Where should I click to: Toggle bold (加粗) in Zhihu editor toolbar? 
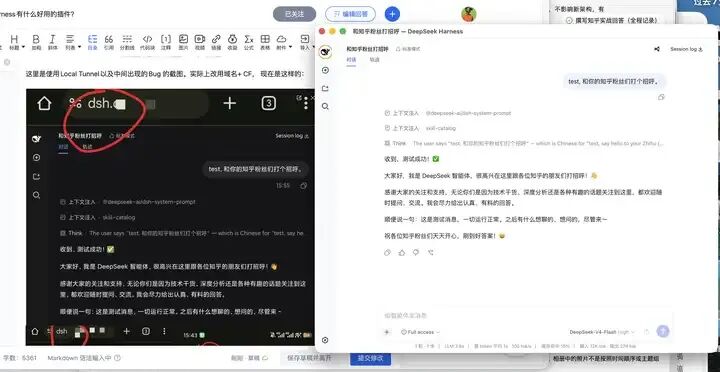(x=36, y=41)
